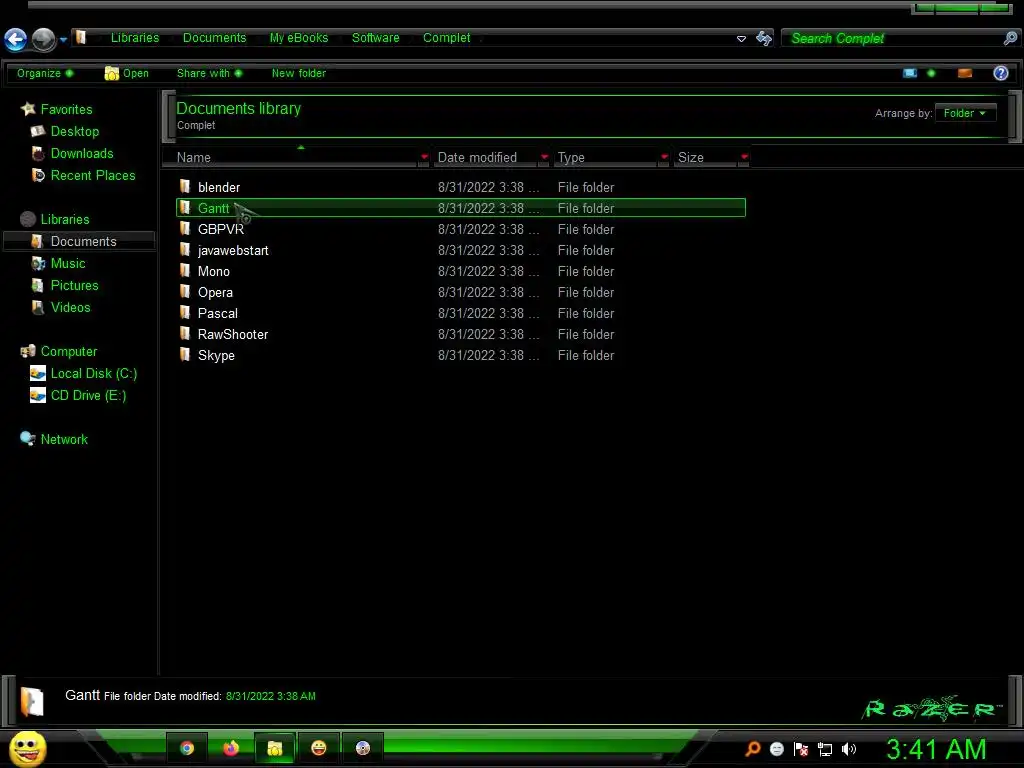Open the Share with menu
The image size is (1024, 768).
coord(209,73)
